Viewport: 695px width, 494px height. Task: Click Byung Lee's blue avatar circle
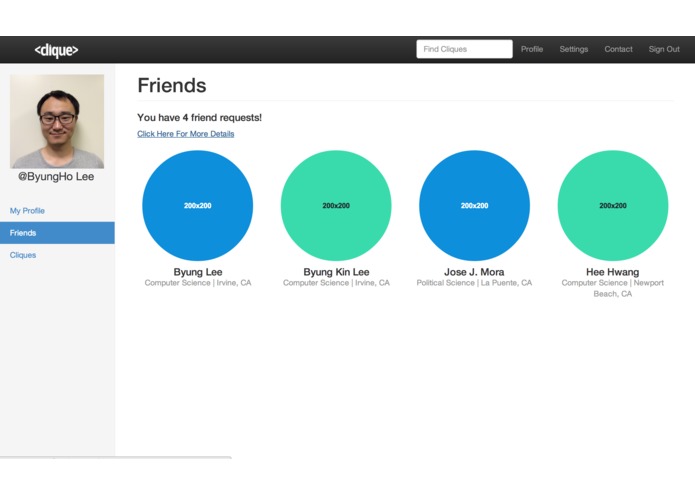198,206
